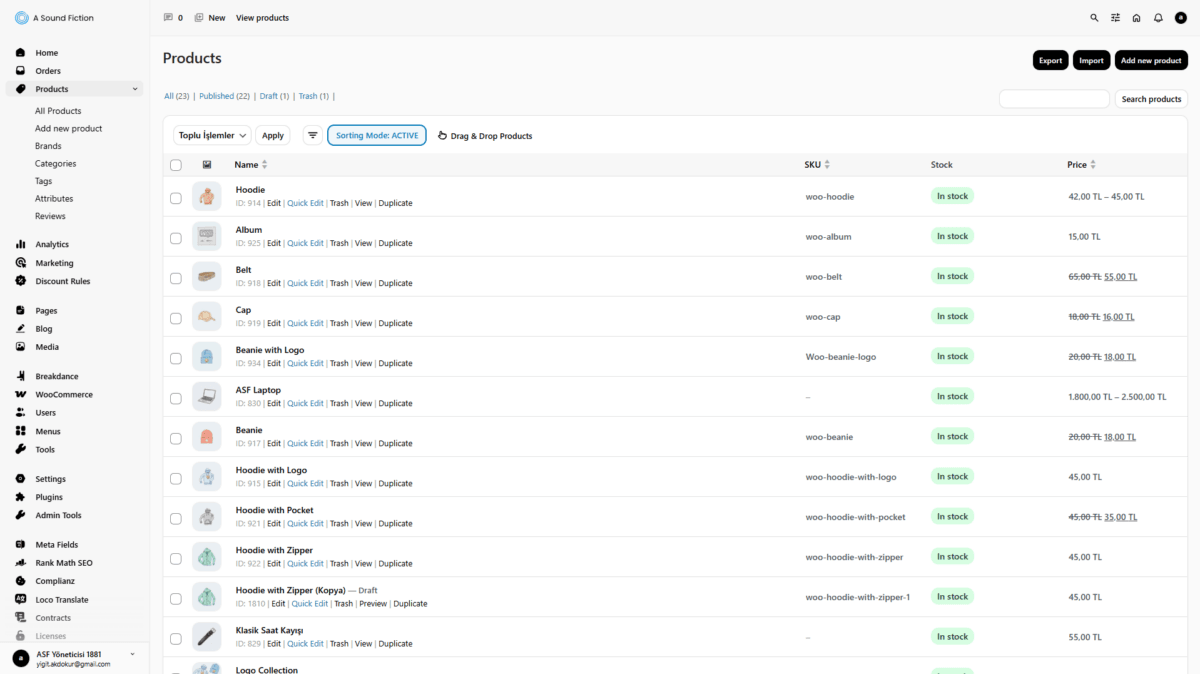Screen dimensions: 1200x674
Task: Filter by the Published (22) tab
Action: coord(224,96)
